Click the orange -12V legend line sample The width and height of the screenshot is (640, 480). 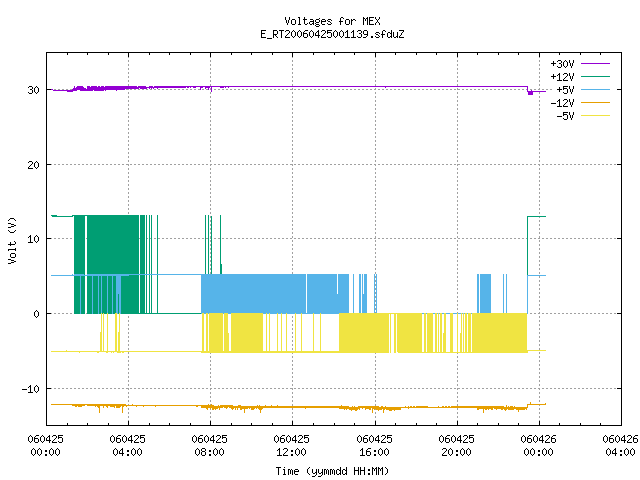point(595,102)
